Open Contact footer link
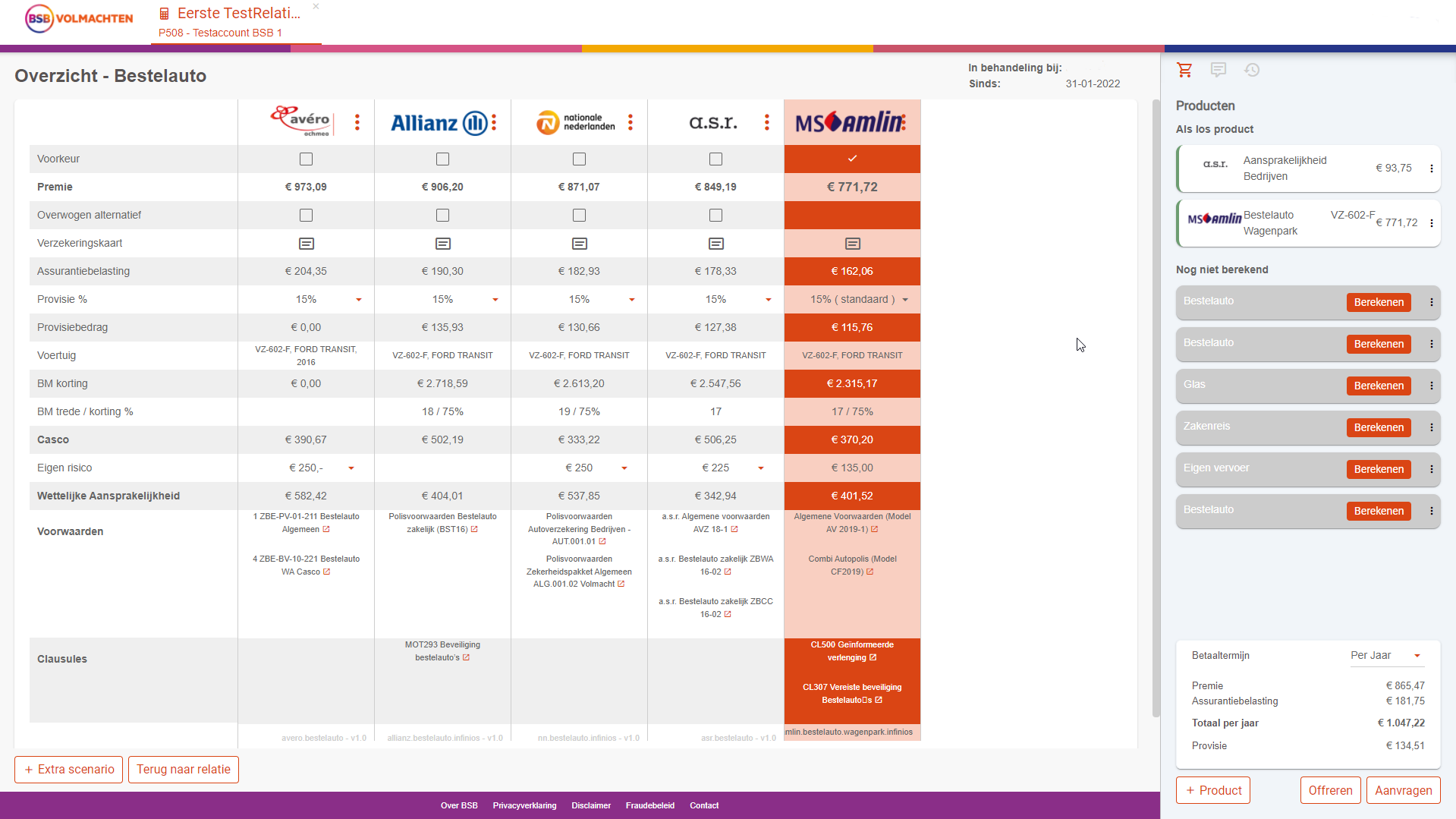 [x=704, y=806]
